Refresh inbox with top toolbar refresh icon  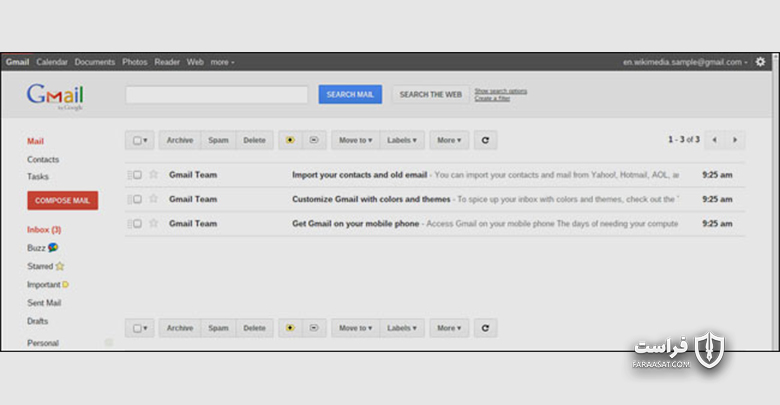[x=485, y=140]
